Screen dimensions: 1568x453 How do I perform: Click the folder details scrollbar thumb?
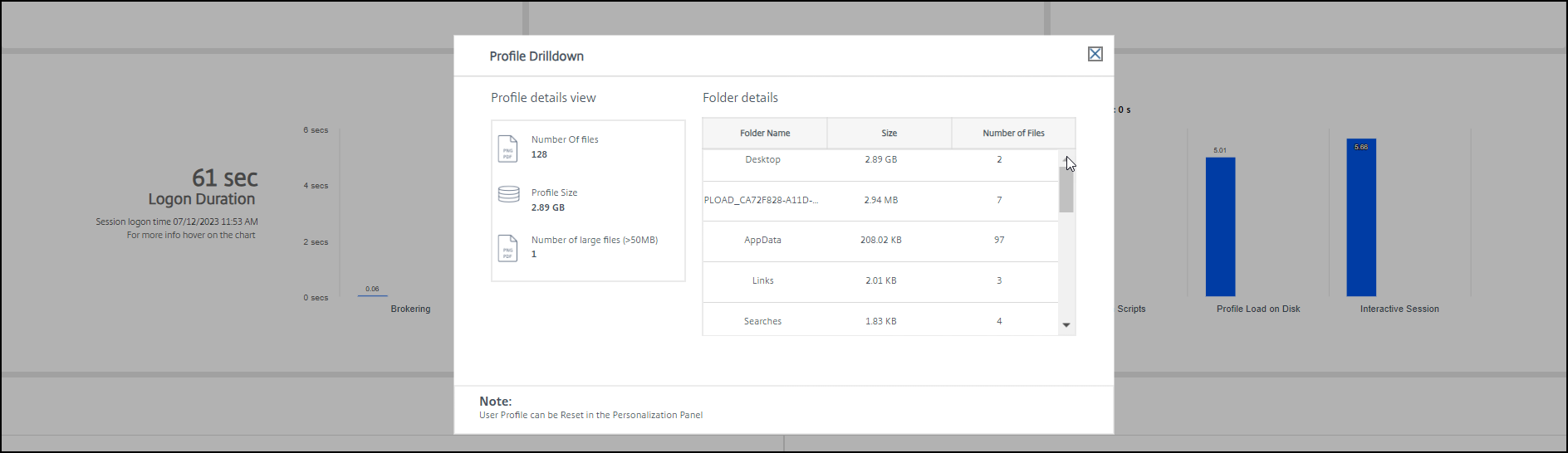[1066, 189]
